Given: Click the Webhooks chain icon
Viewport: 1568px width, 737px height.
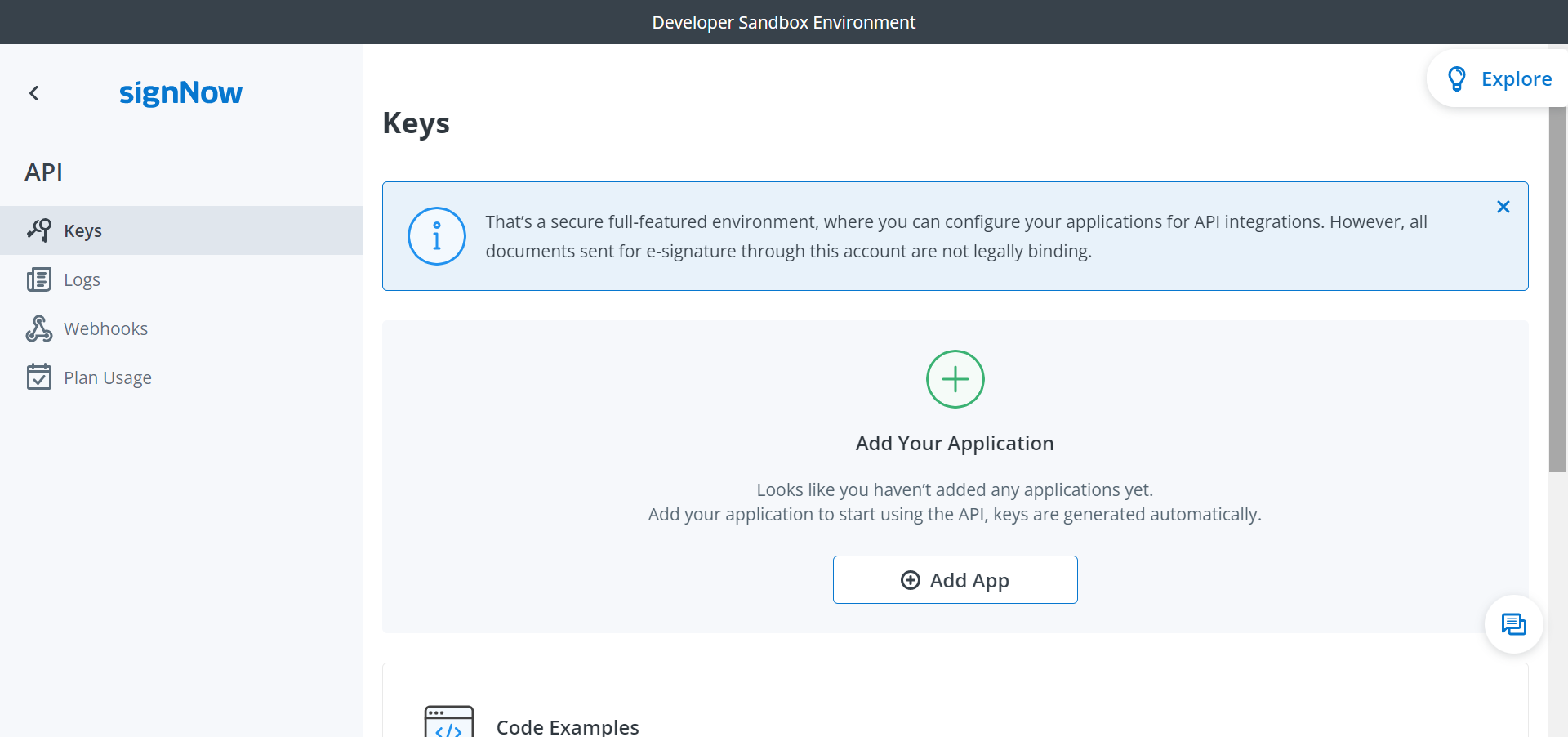Looking at the screenshot, I should point(39,328).
